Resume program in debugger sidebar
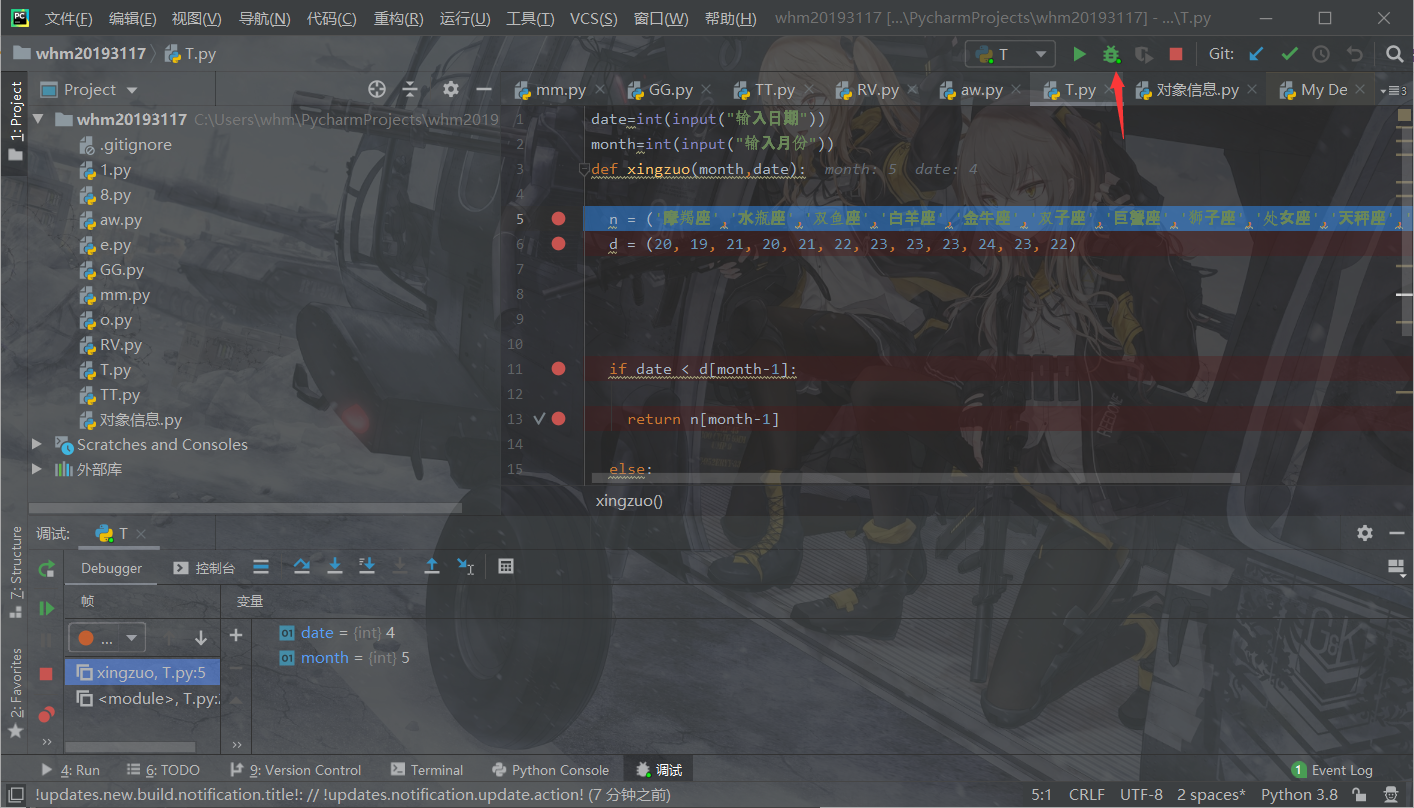 tap(46, 608)
